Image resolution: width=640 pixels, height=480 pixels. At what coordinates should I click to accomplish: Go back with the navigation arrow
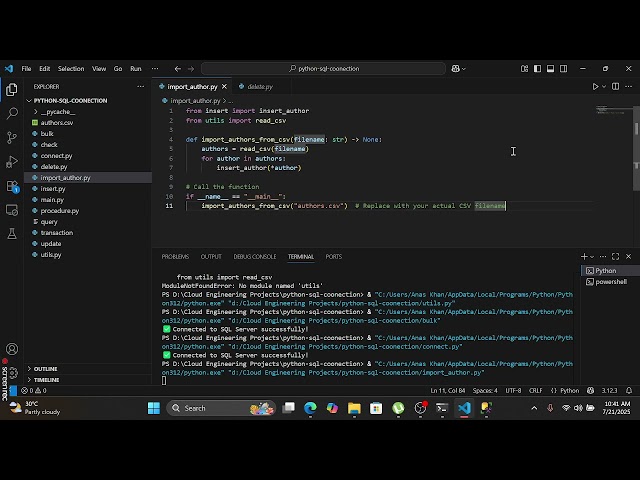point(178,69)
